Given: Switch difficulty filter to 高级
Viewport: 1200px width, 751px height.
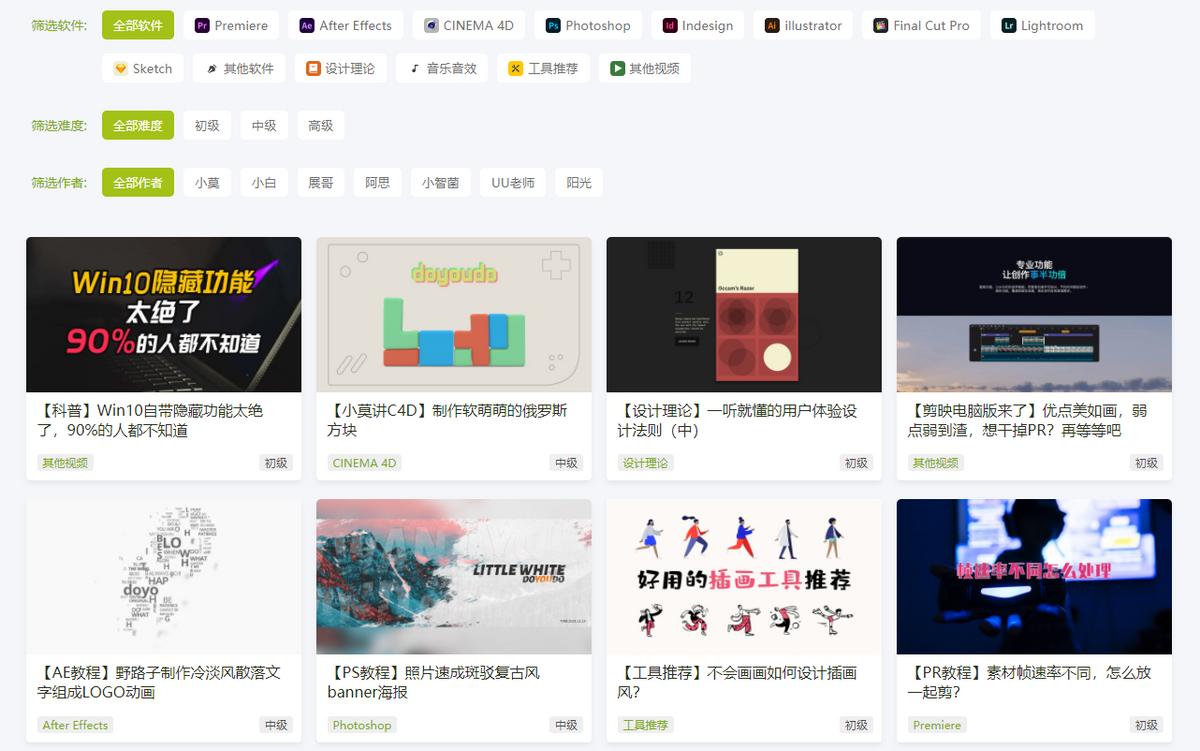Looking at the screenshot, I should [320, 125].
